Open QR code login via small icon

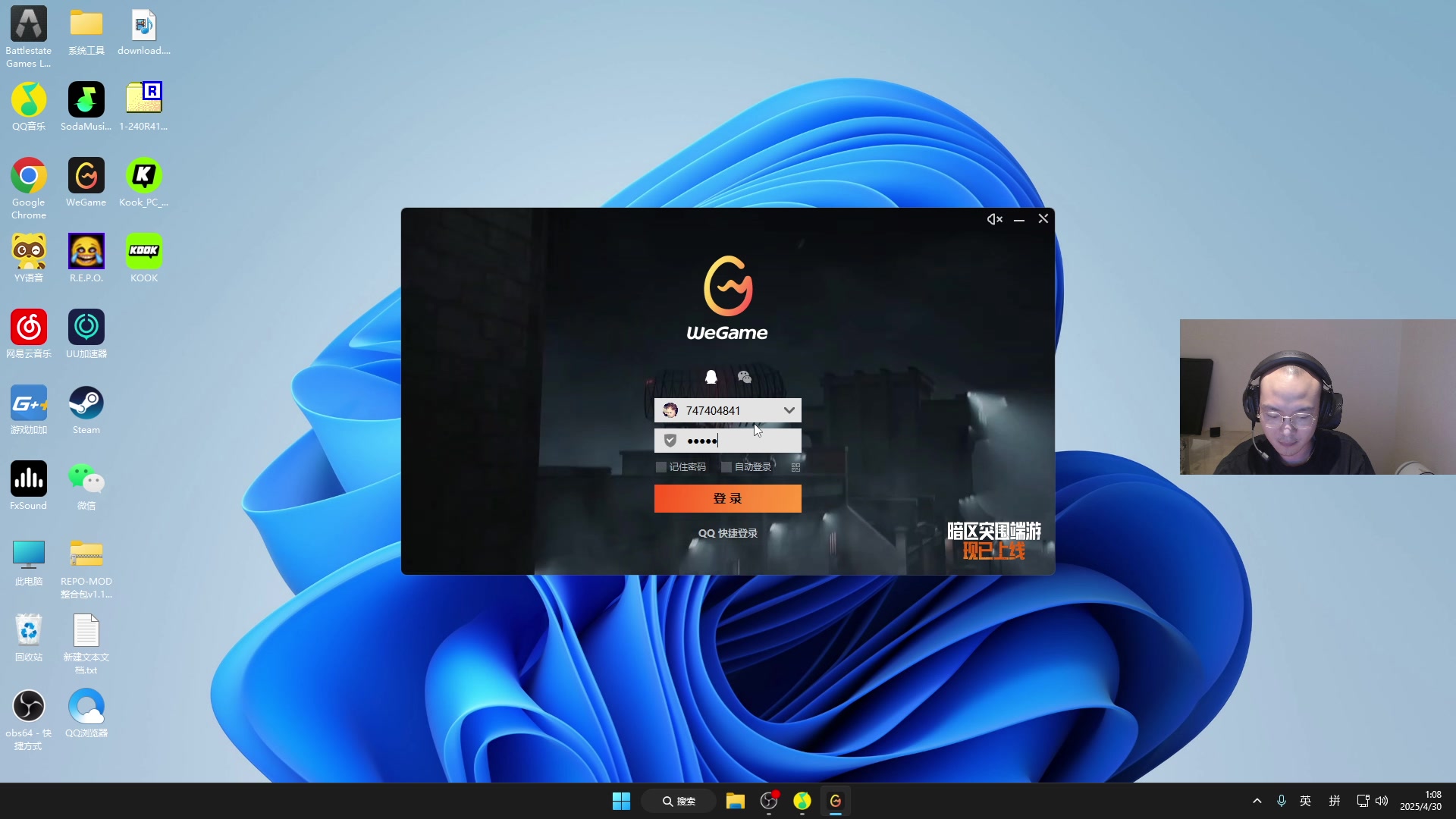(795, 467)
